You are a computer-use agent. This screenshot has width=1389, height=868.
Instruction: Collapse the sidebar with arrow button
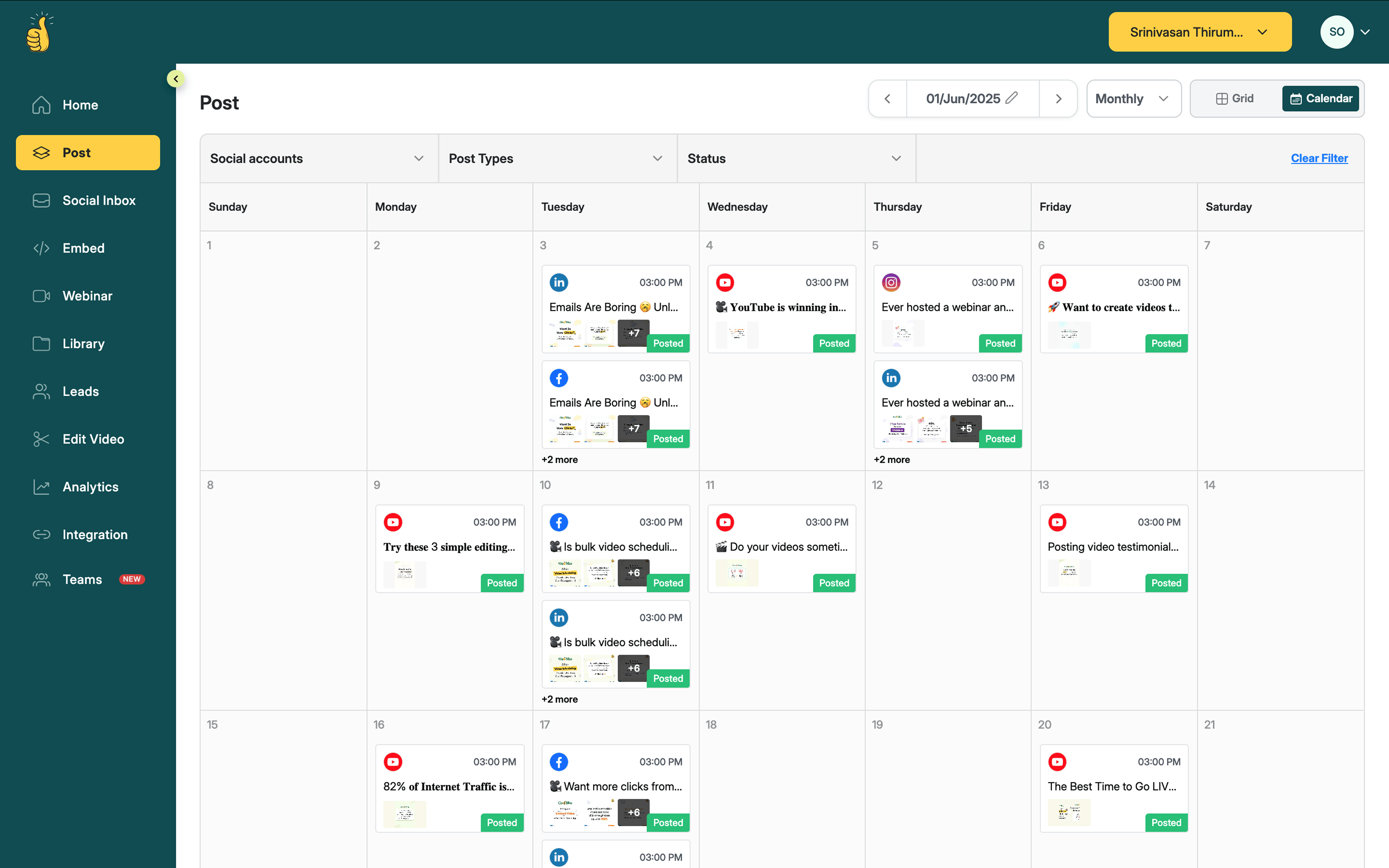pyautogui.click(x=176, y=79)
